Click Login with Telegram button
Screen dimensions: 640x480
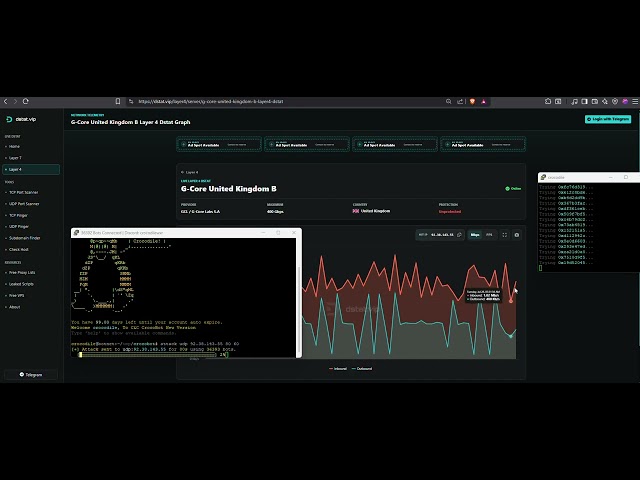[x=608, y=119]
